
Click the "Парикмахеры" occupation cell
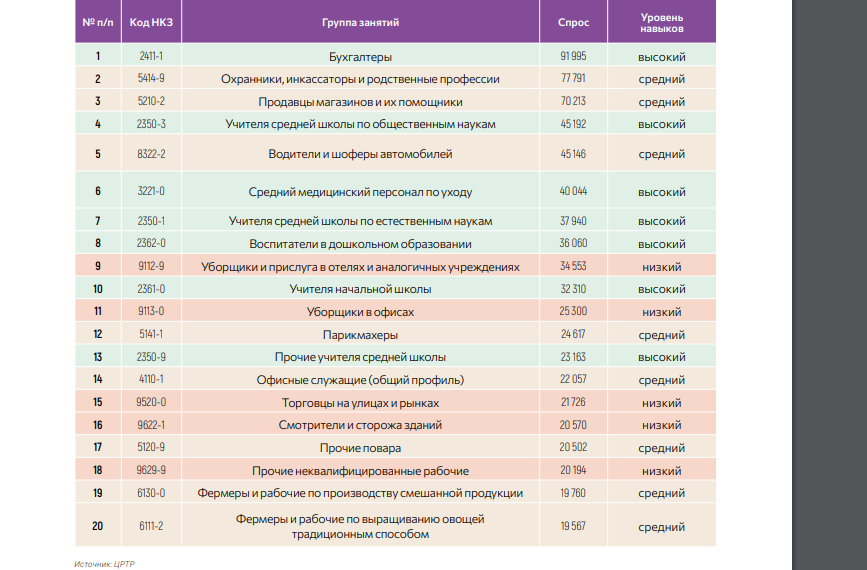(360, 334)
